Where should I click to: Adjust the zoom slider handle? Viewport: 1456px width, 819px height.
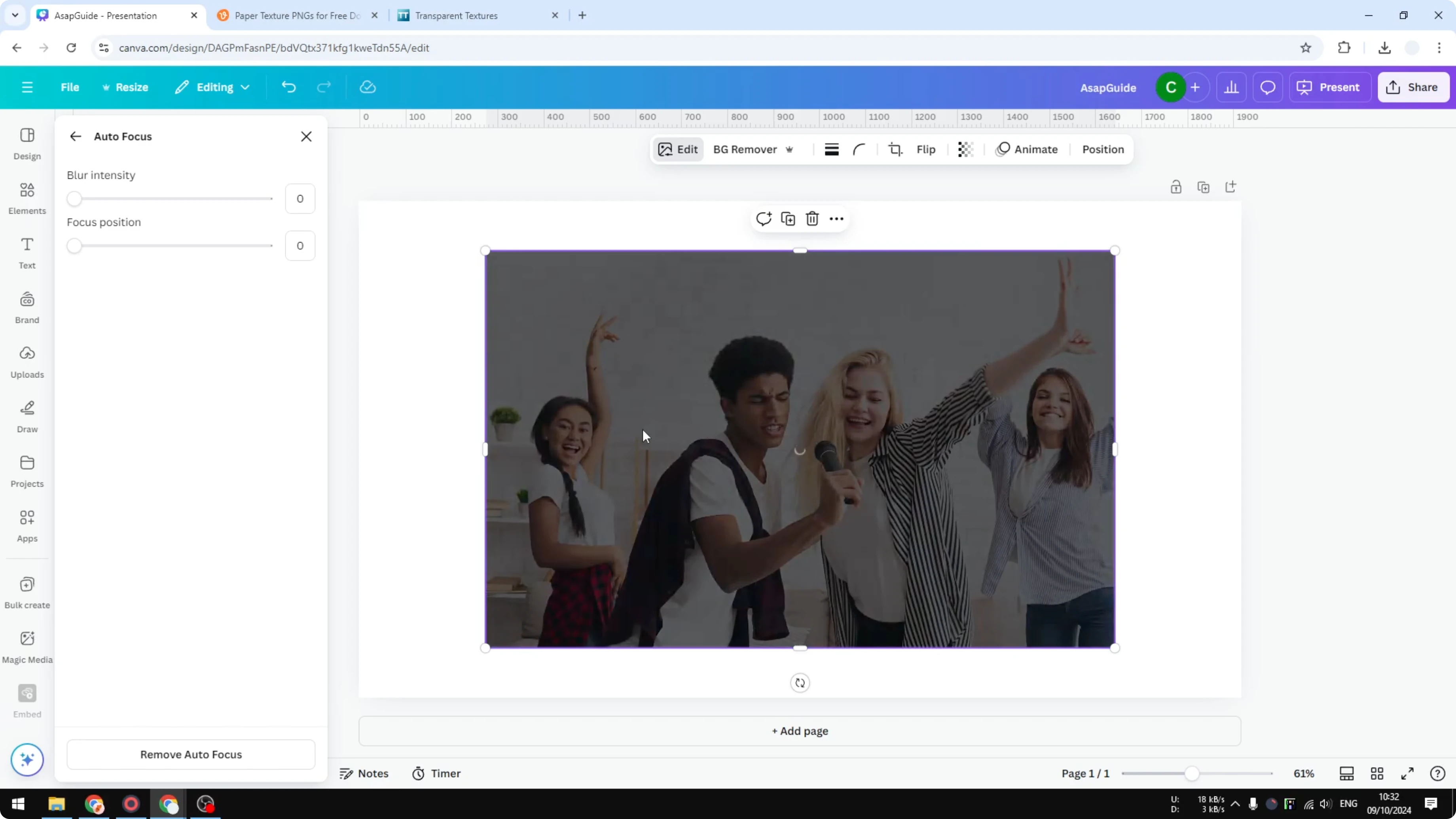coord(1191,774)
